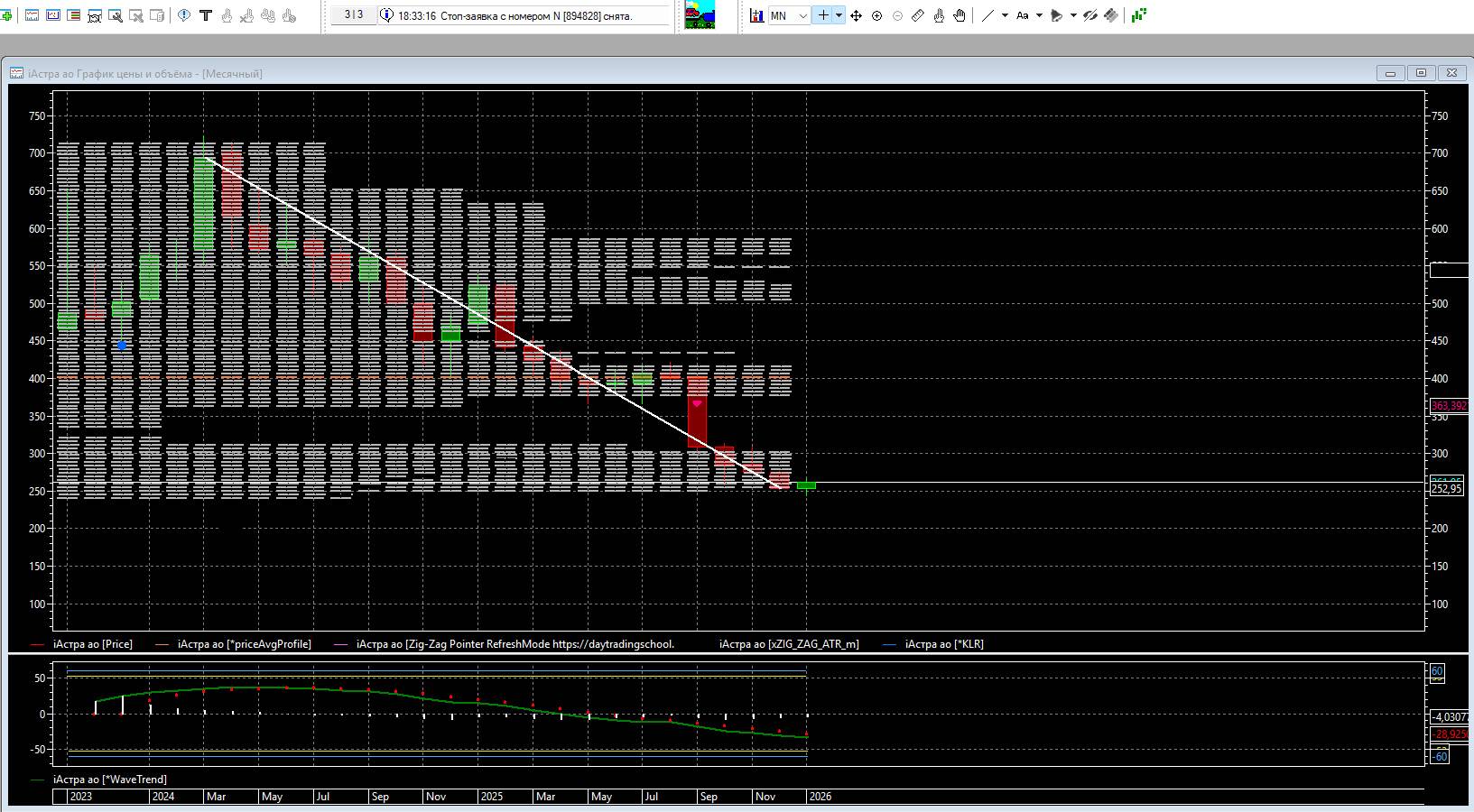The width and height of the screenshot is (1474, 812).
Task: Click the 3|3 message counter button
Action: [354, 15]
